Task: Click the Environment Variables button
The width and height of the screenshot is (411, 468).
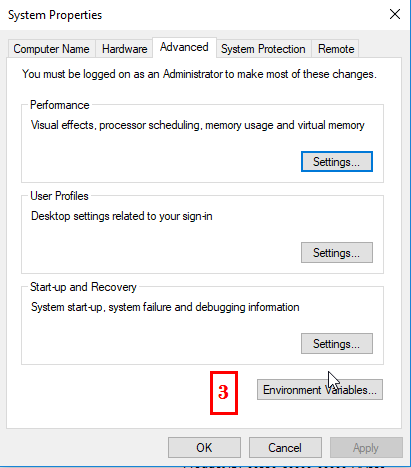Action: click(320, 389)
